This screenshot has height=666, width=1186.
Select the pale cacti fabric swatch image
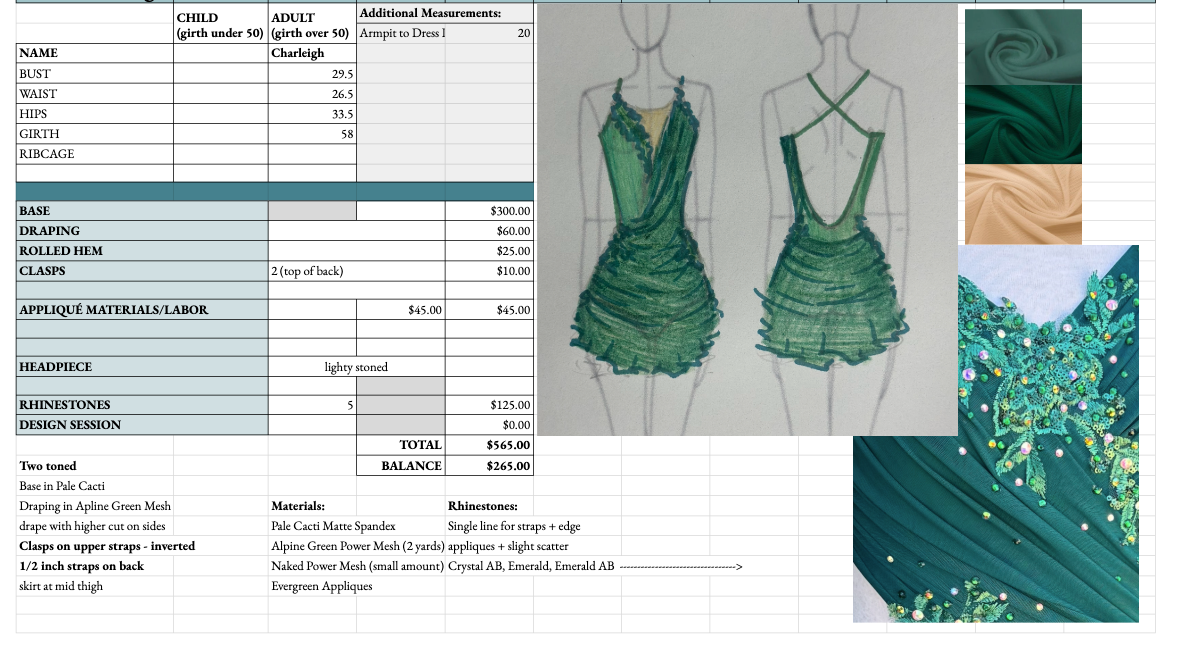point(1023,47)
